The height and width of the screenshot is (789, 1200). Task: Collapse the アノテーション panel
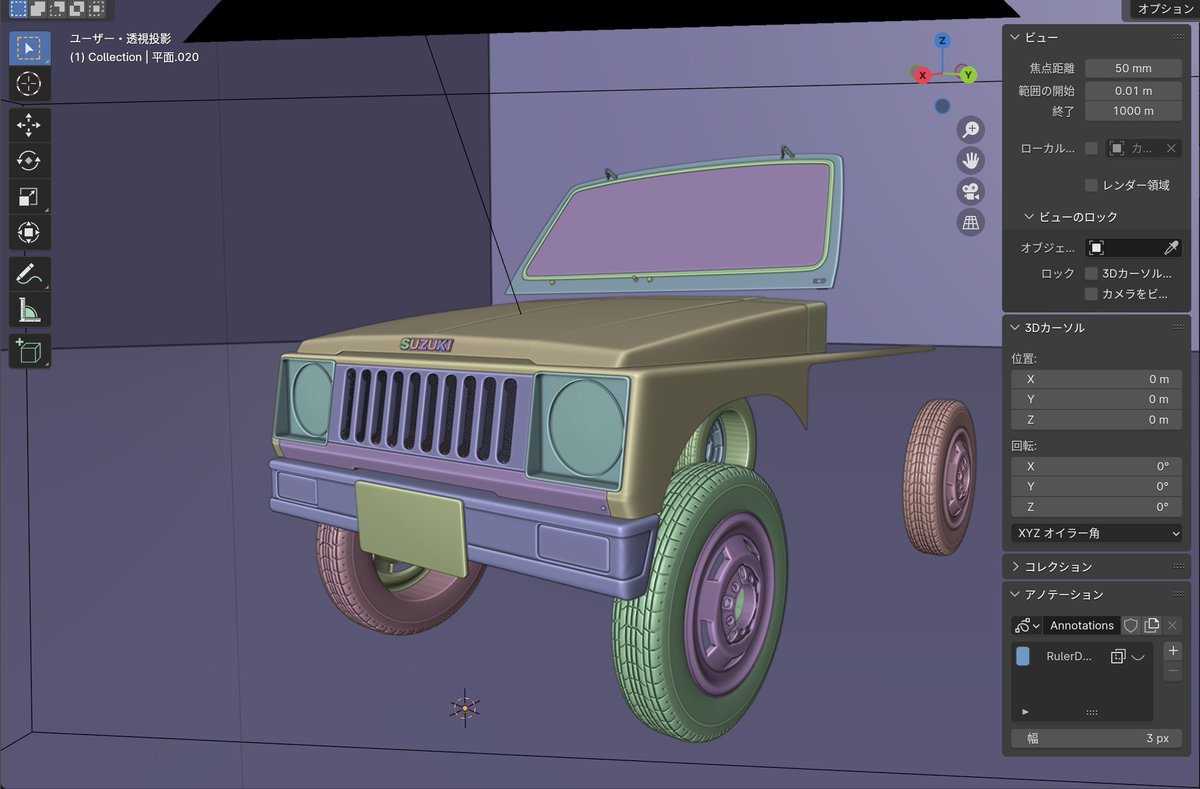(1015, 594)
